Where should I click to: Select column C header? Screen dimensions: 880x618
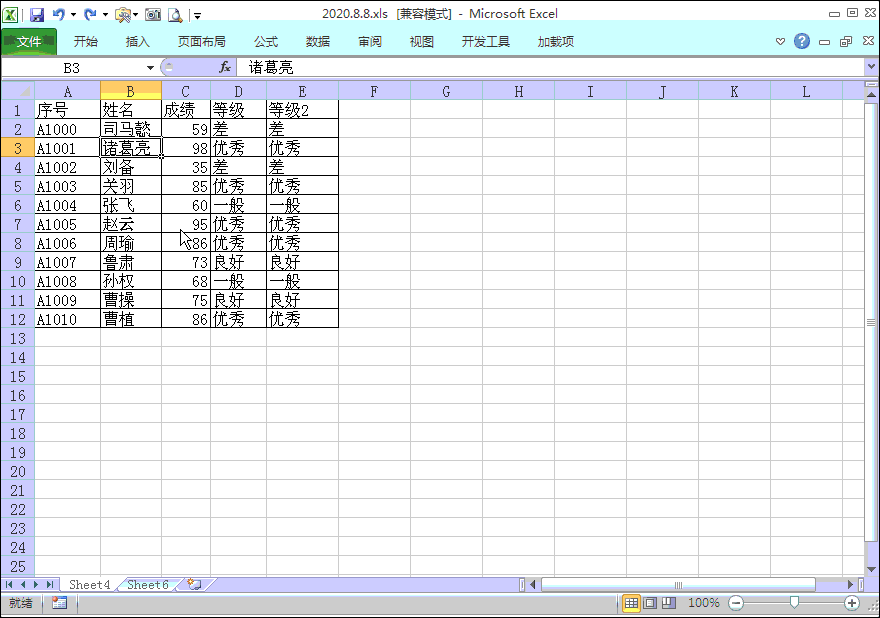coord(186,91)
